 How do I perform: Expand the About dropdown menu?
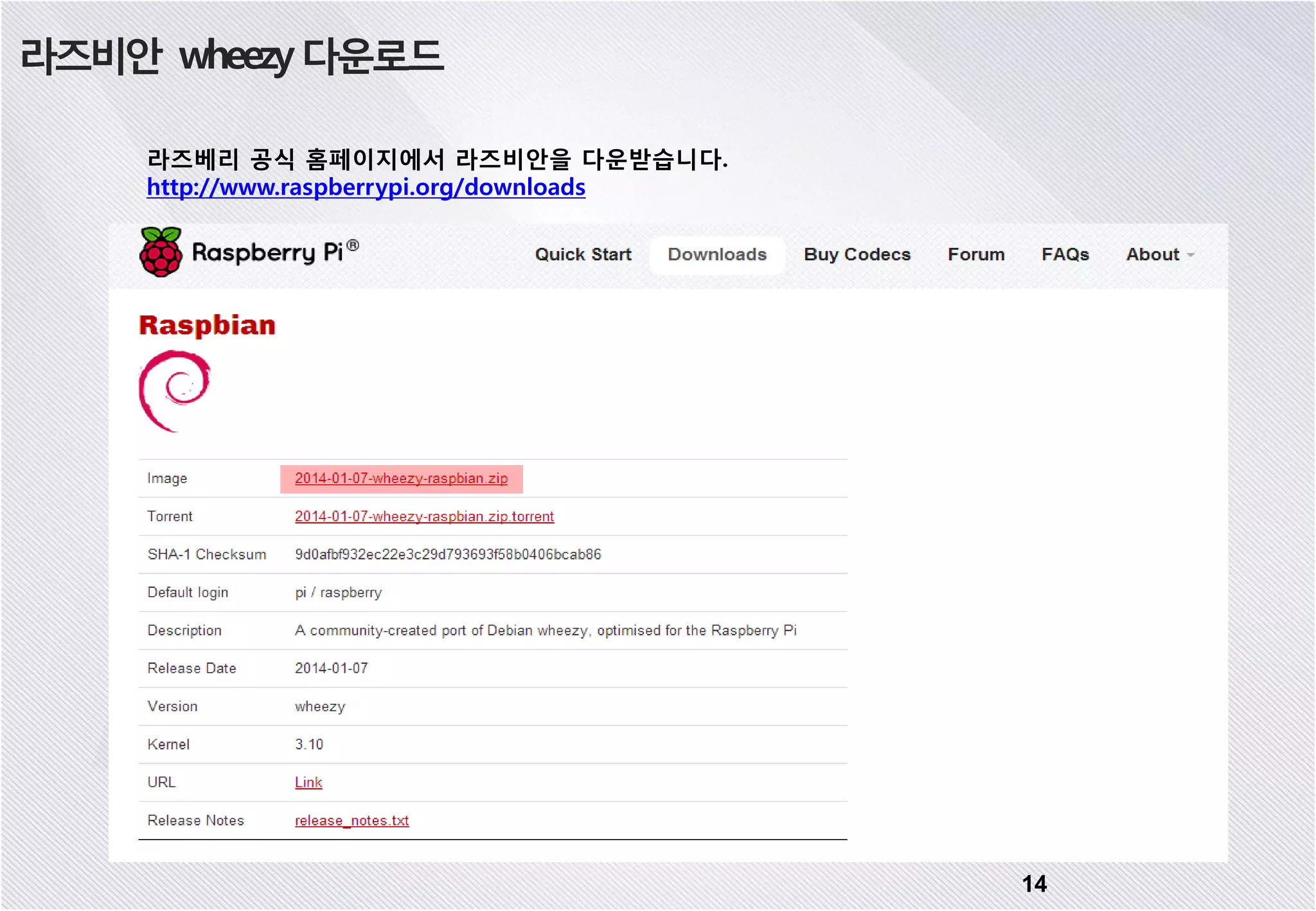pyautogui.click(x=1160, y=254)
